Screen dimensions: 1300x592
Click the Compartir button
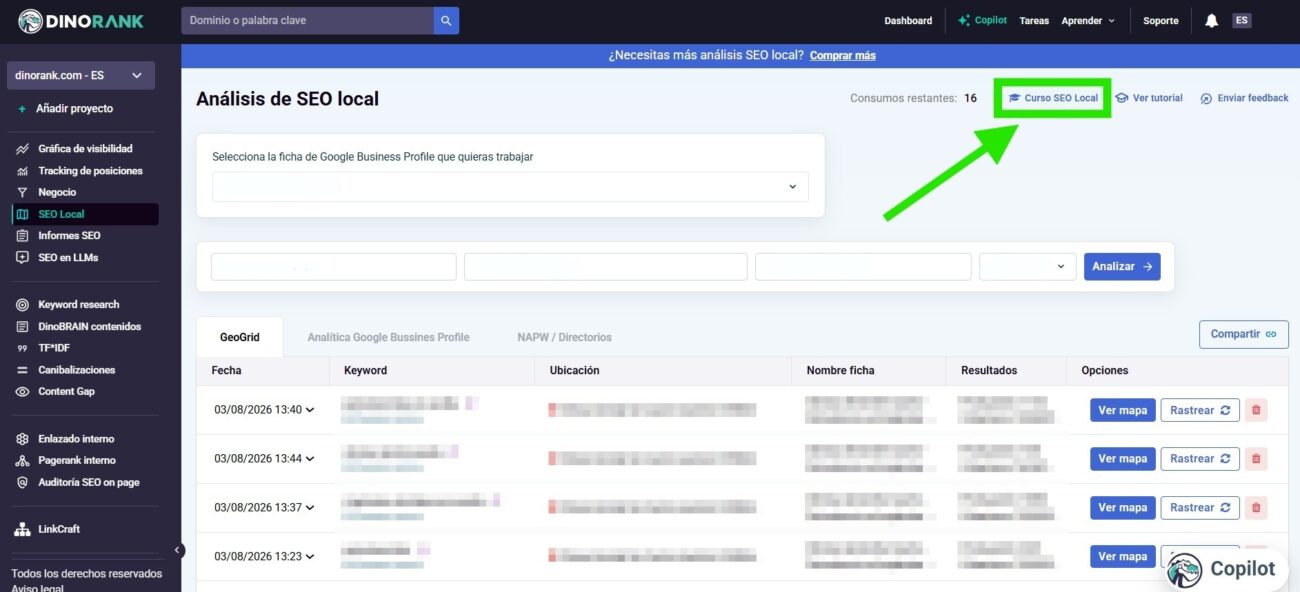(x=1243, y=334)
